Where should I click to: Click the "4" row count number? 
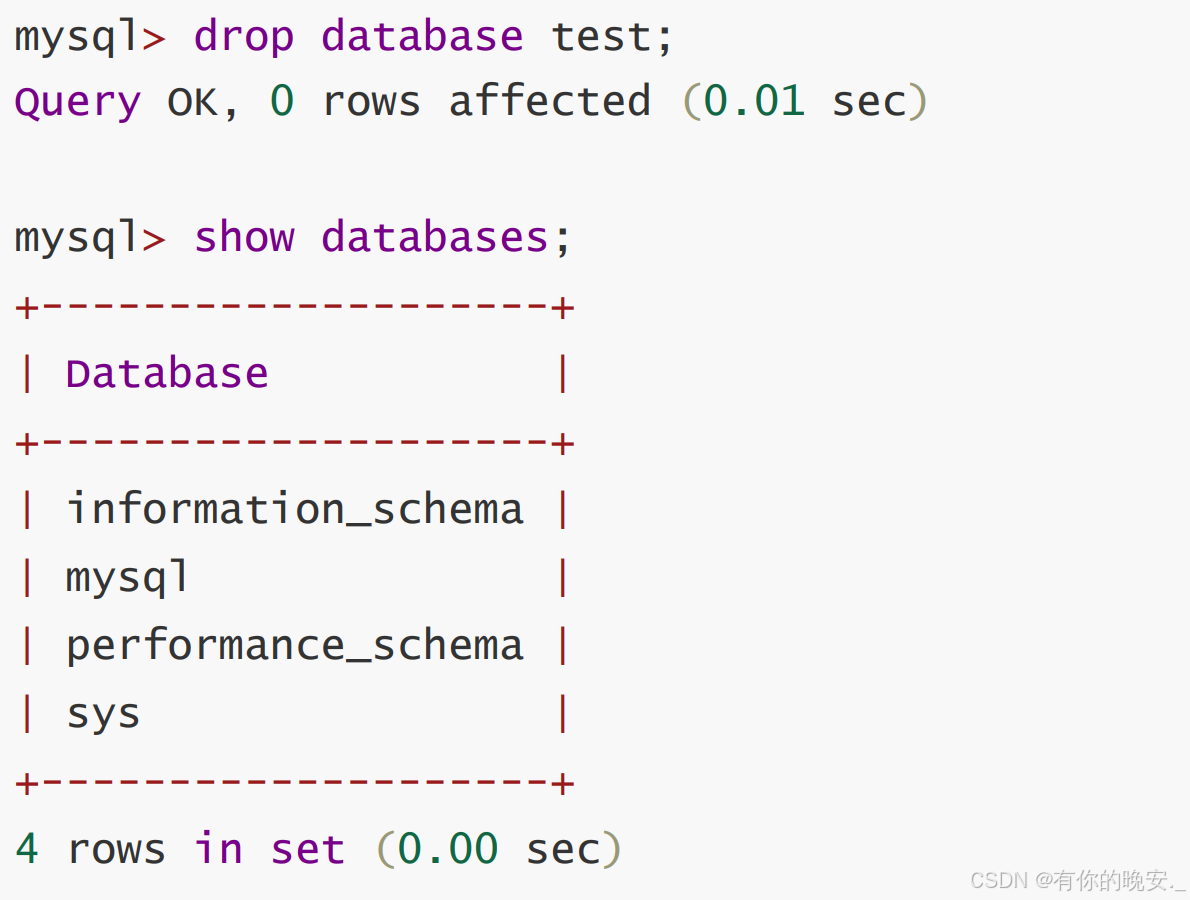point(27,850)
